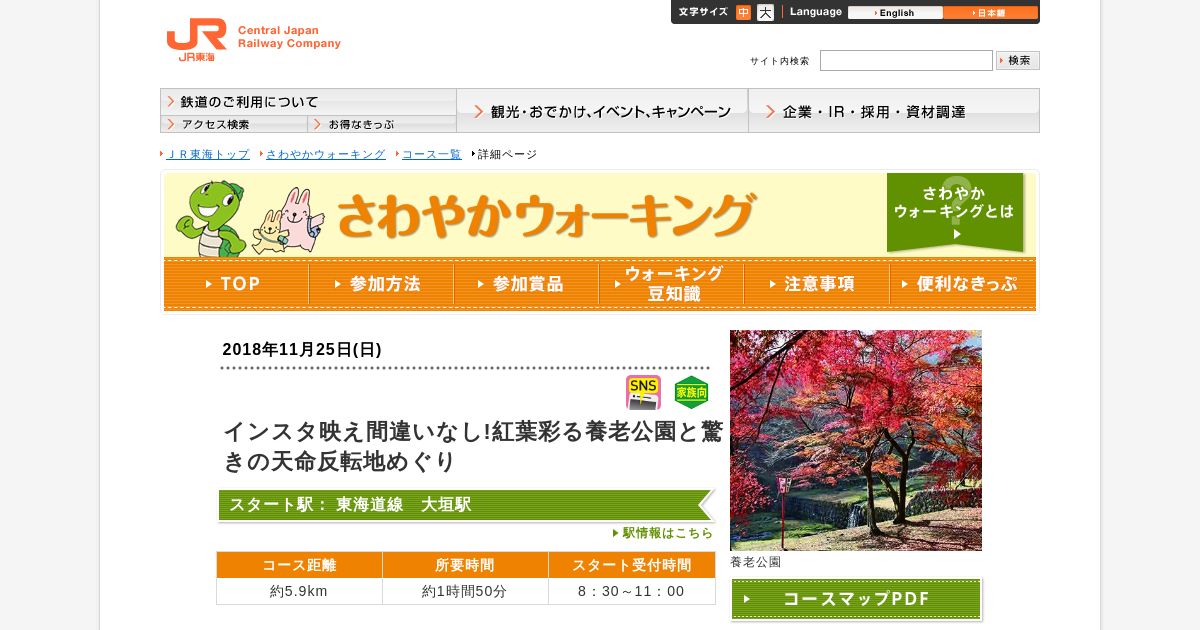This screenshot has width=1200, height=630.
Task: Select medium text size 中
Action: pos(743,12)
